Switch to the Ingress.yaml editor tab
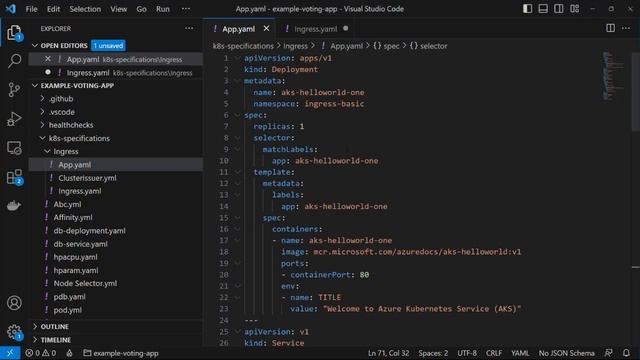The image size is (640, 360). 316,29
